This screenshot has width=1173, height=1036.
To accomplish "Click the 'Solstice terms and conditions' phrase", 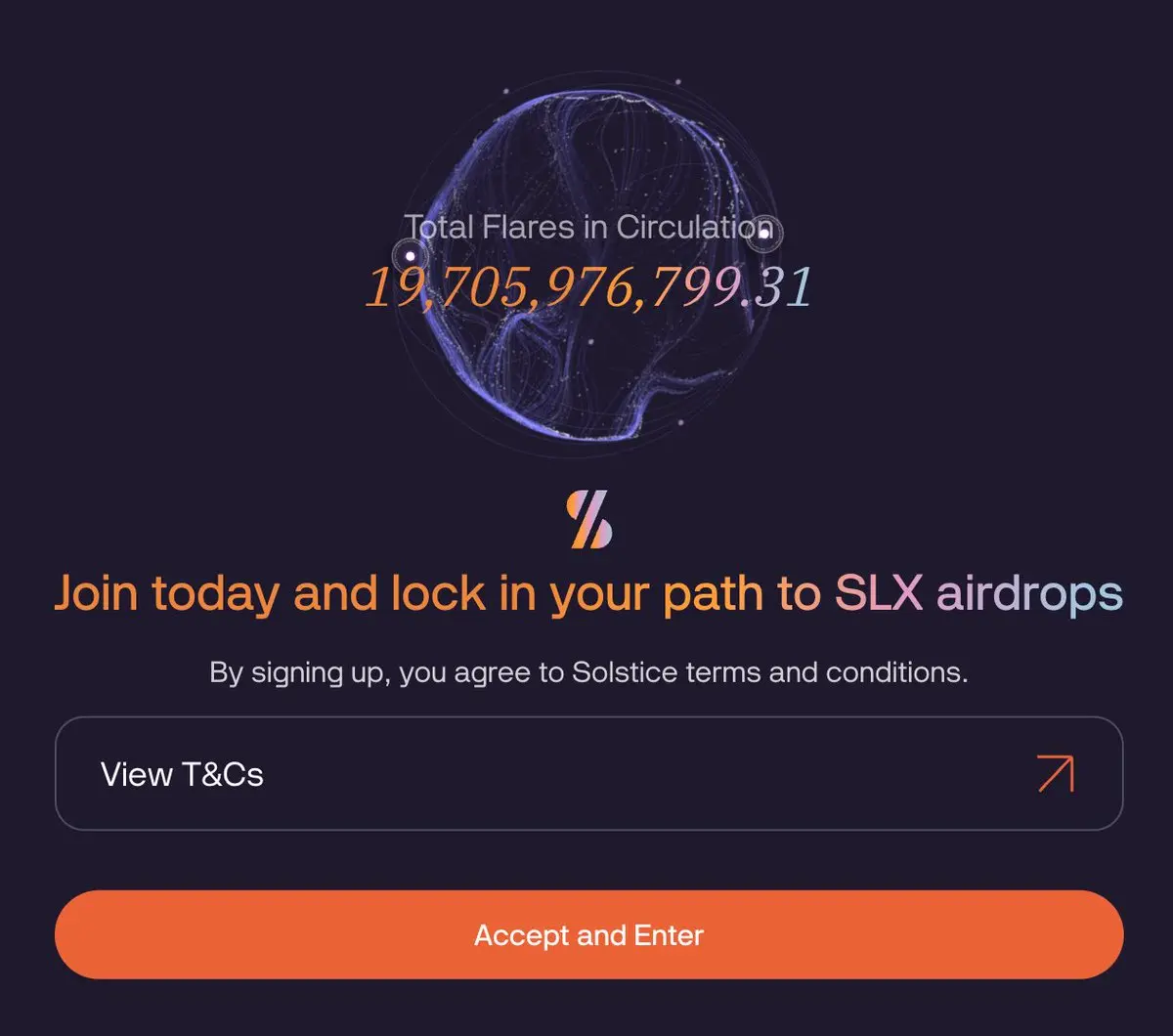I will tap(769, 672).
